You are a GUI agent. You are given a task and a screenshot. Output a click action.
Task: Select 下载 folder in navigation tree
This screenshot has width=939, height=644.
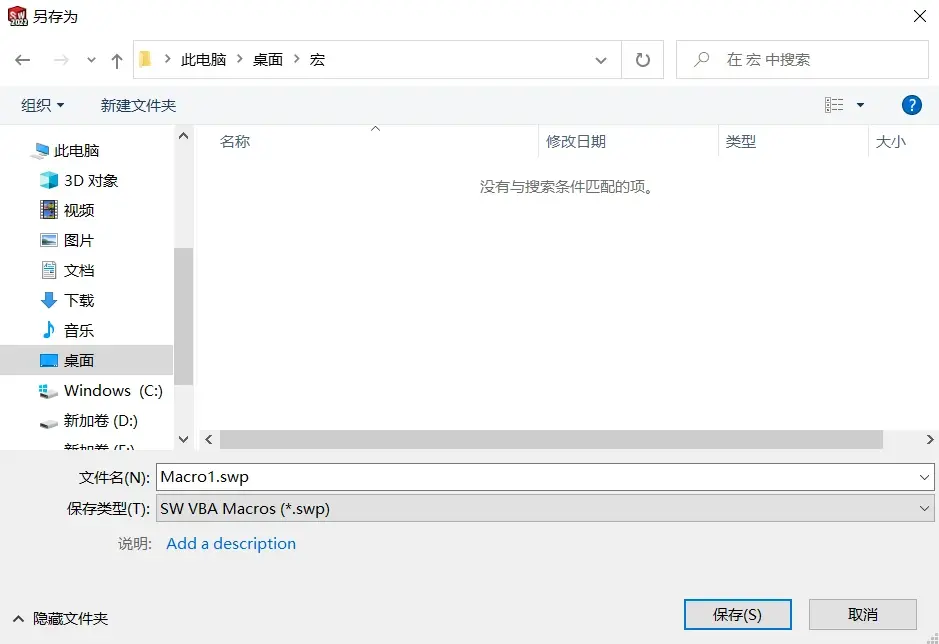[79, 300]
